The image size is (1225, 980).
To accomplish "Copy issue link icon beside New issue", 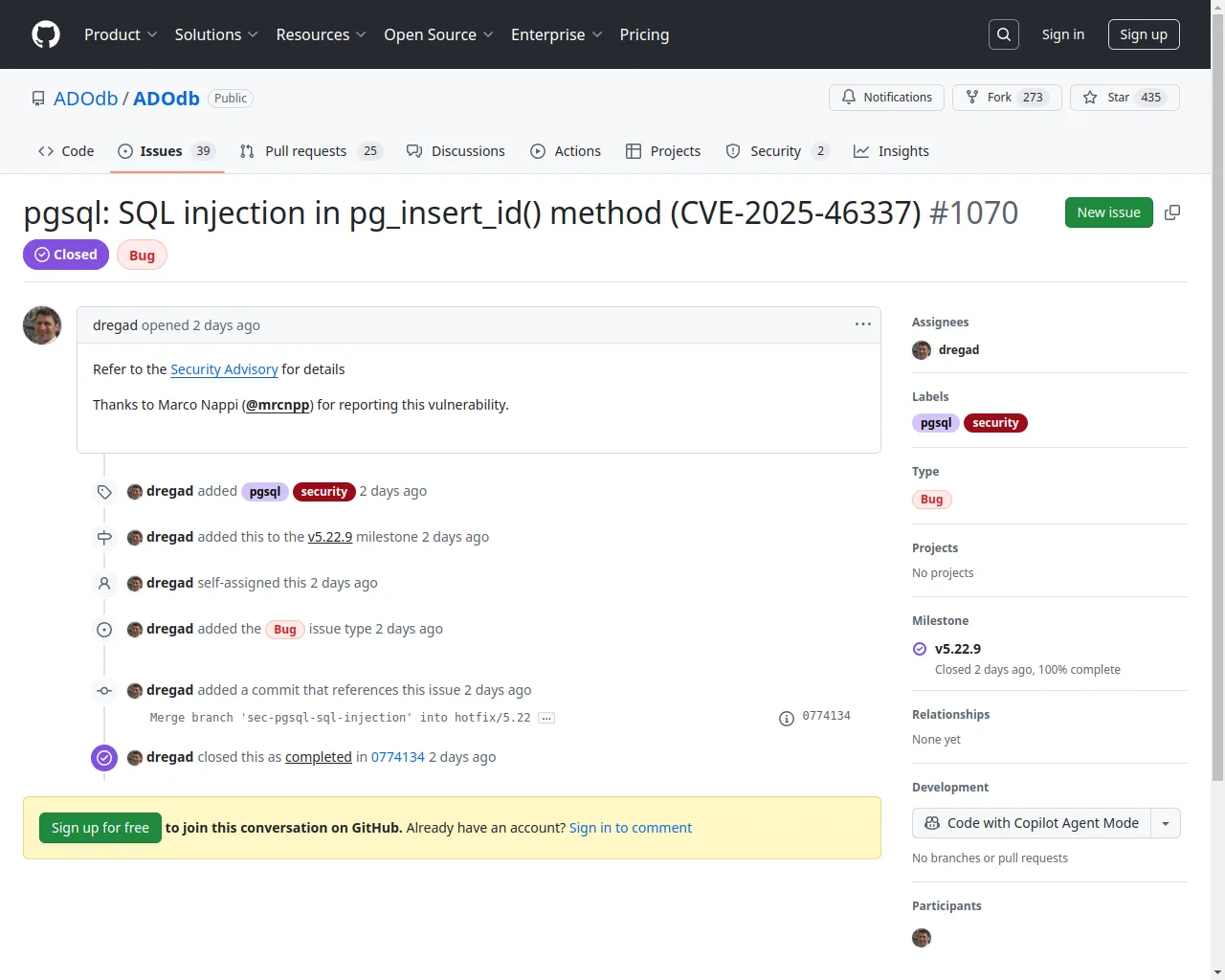I will click(1172, 212).
